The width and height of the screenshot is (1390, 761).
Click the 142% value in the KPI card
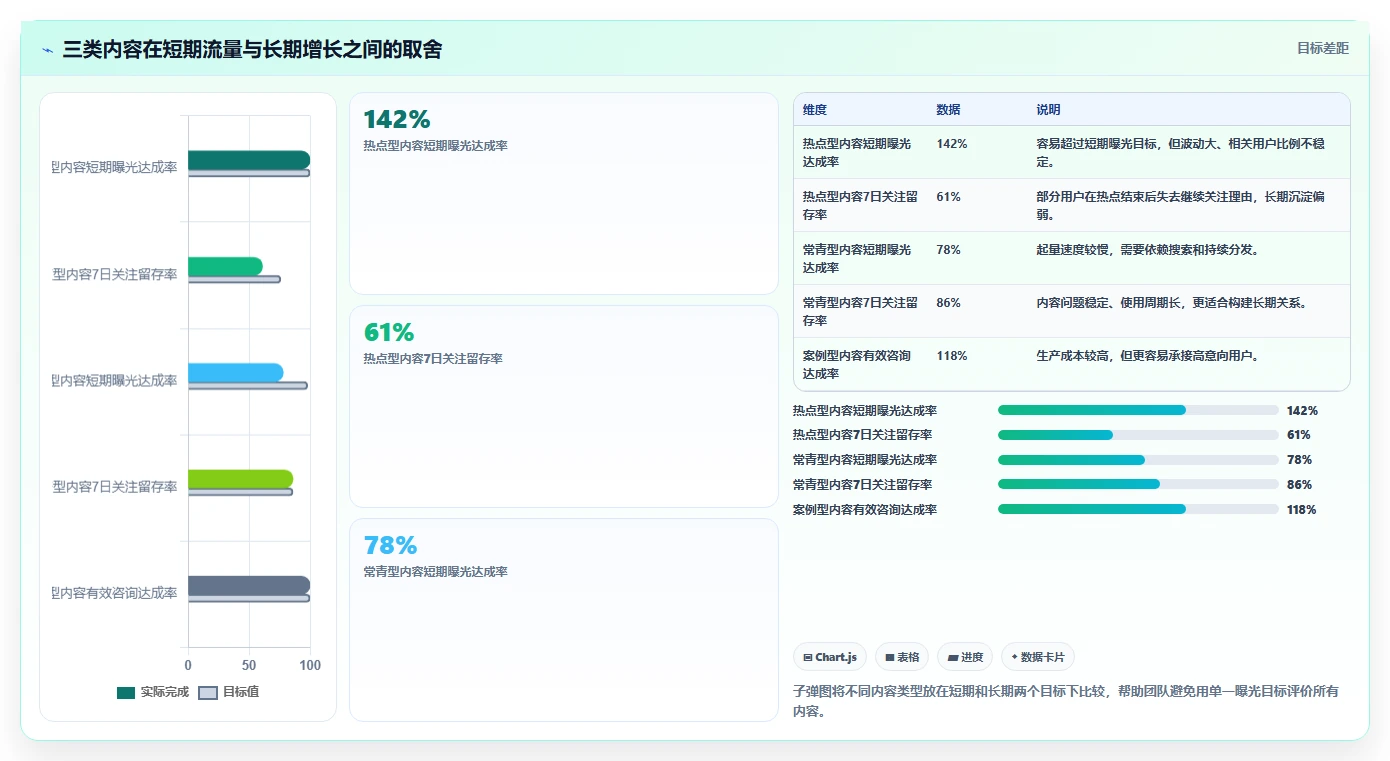(x=397, y=120)
